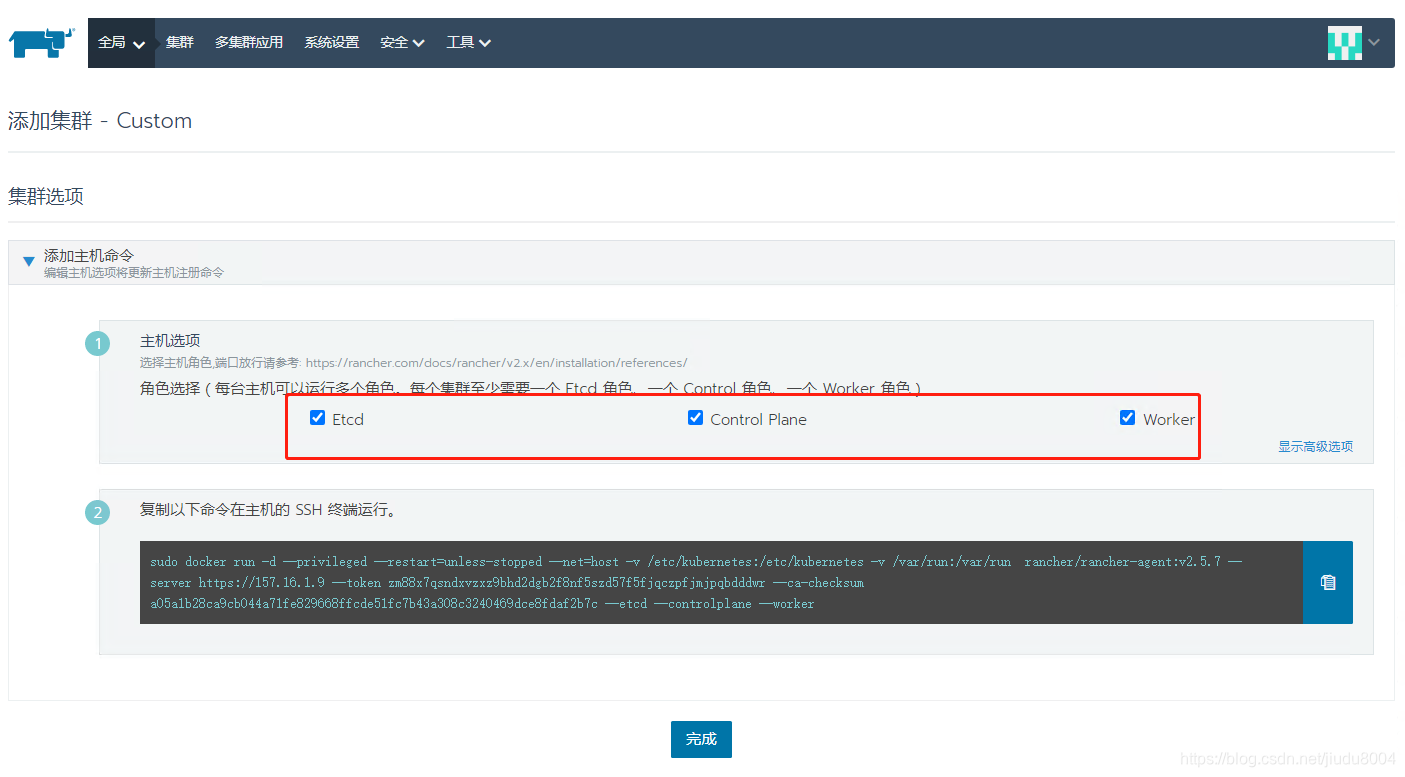
Task: Click the 添加集群 - Custom title
Action: [100, 121]
